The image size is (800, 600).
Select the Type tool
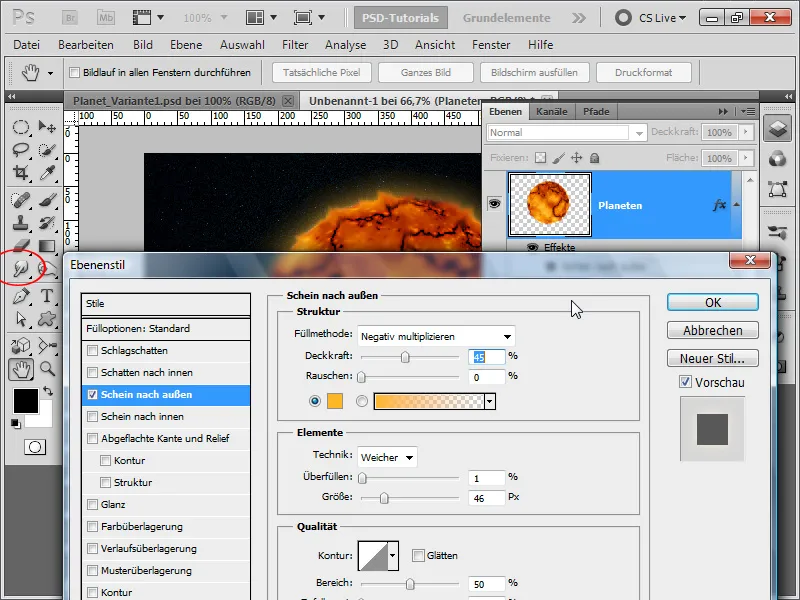pos(47,296)
